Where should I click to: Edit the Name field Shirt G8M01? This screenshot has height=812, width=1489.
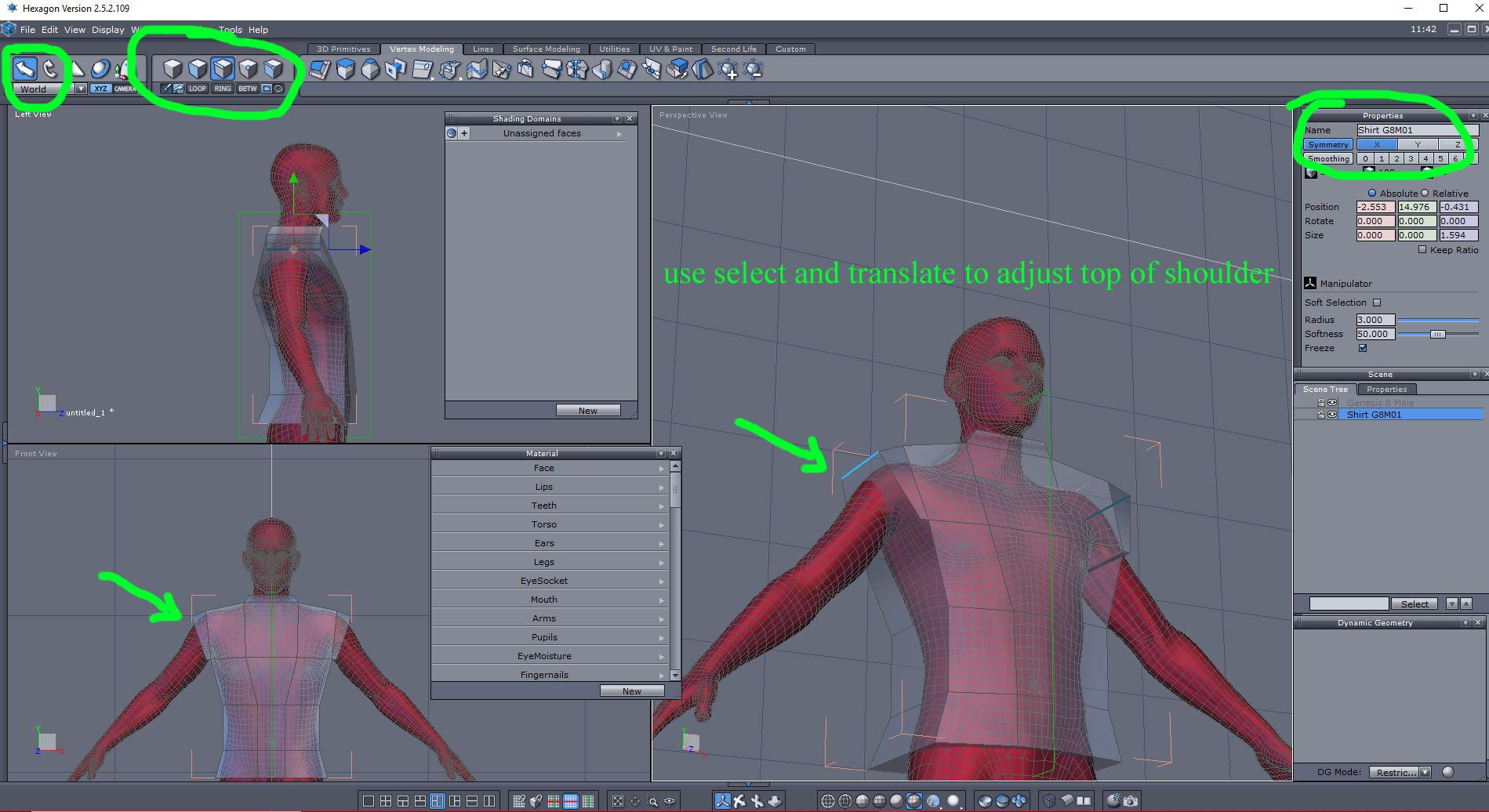pos(1418,130)
